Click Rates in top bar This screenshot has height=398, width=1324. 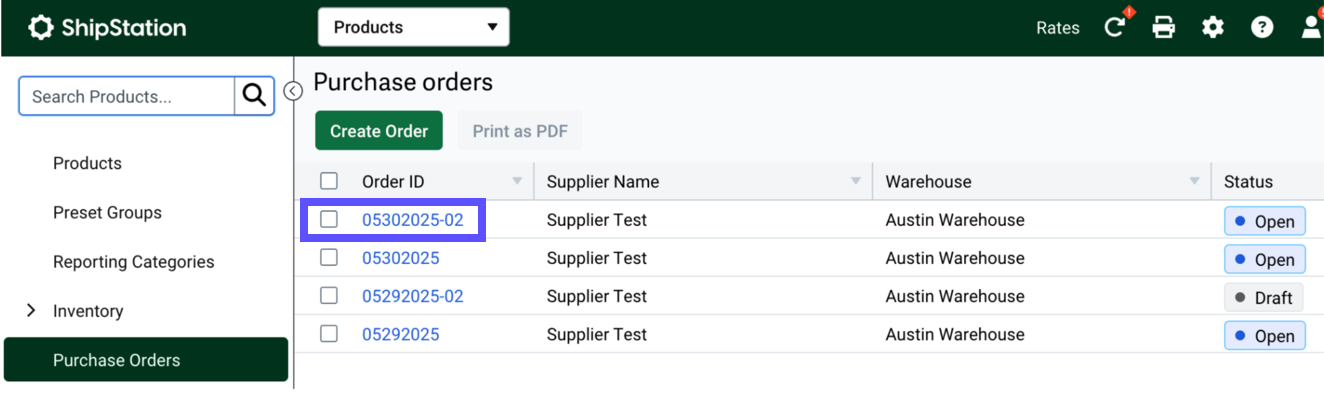click(x=1058, y=28)
